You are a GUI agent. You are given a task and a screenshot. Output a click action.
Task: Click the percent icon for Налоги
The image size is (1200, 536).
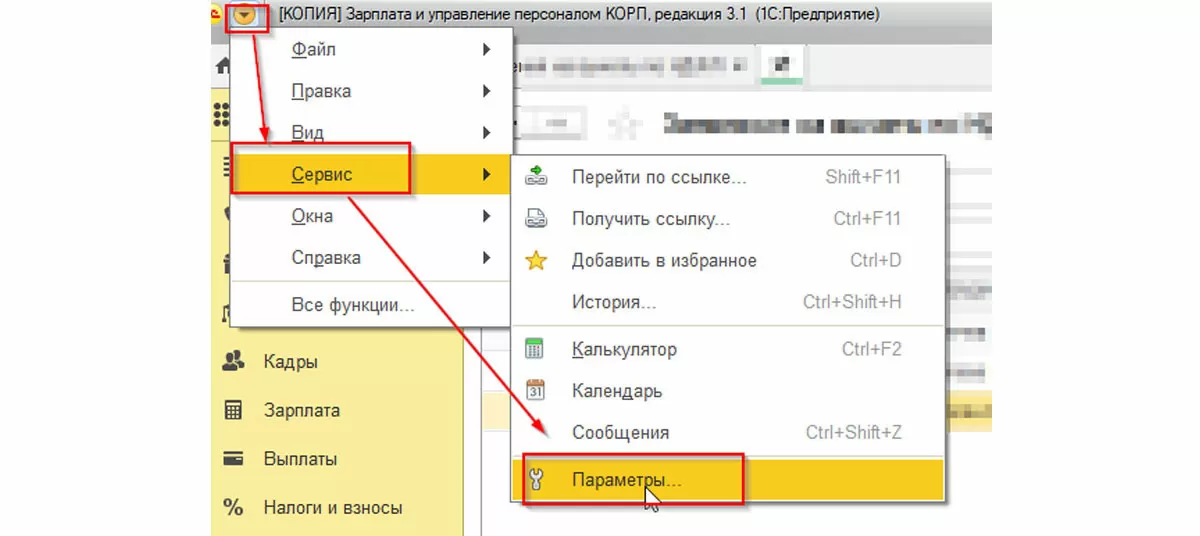(233, 508)
